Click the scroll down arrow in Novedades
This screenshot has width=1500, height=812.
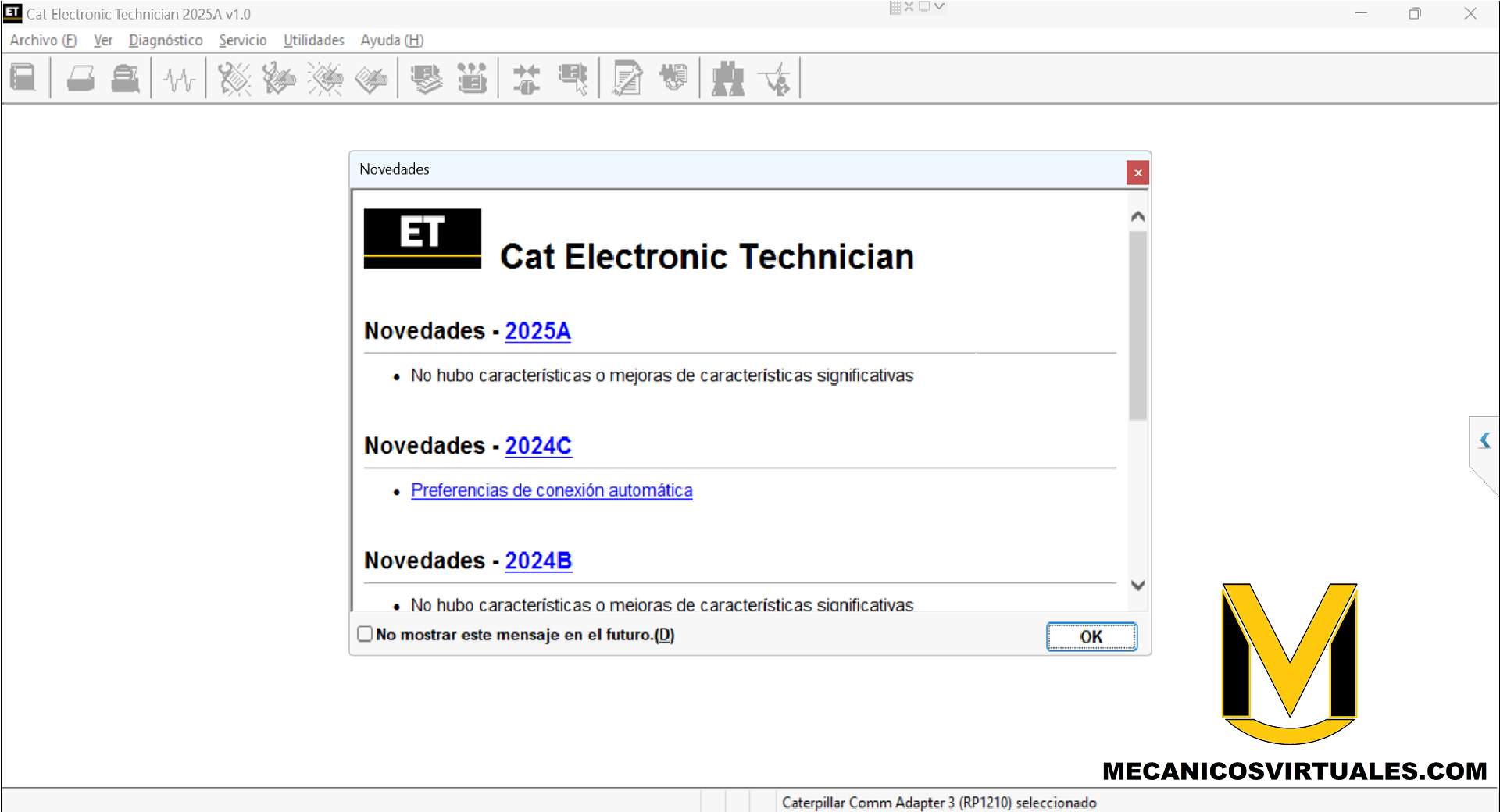click(x=1137, y=586)
